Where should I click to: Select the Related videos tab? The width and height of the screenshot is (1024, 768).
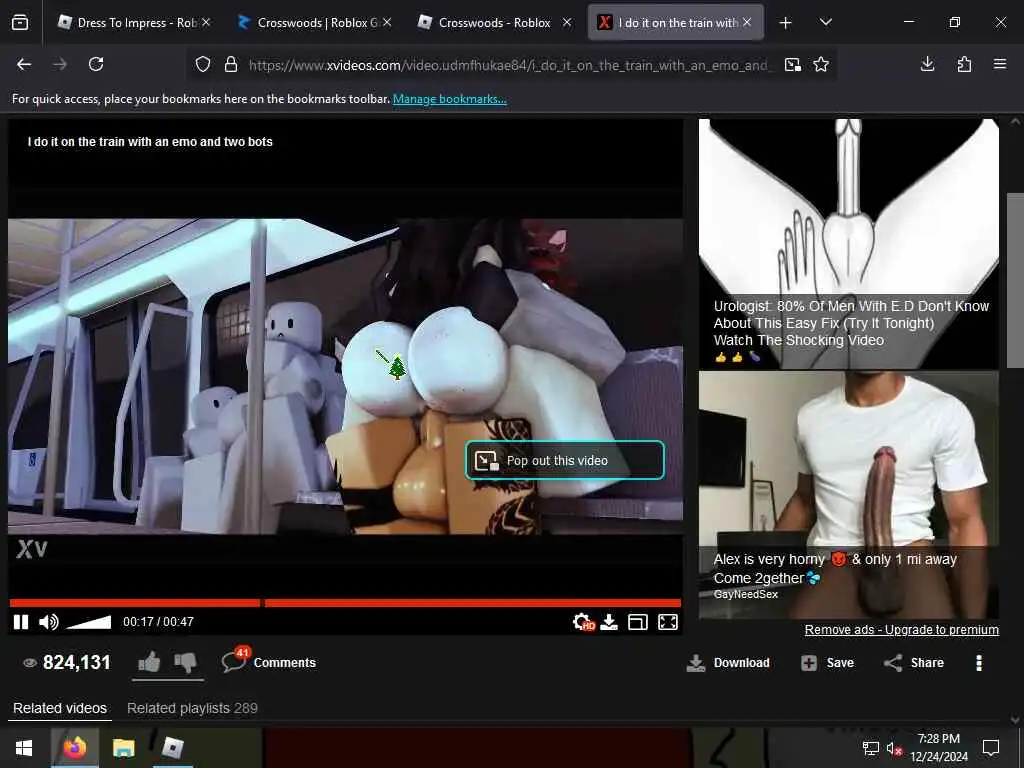click(x=60, y=708)
